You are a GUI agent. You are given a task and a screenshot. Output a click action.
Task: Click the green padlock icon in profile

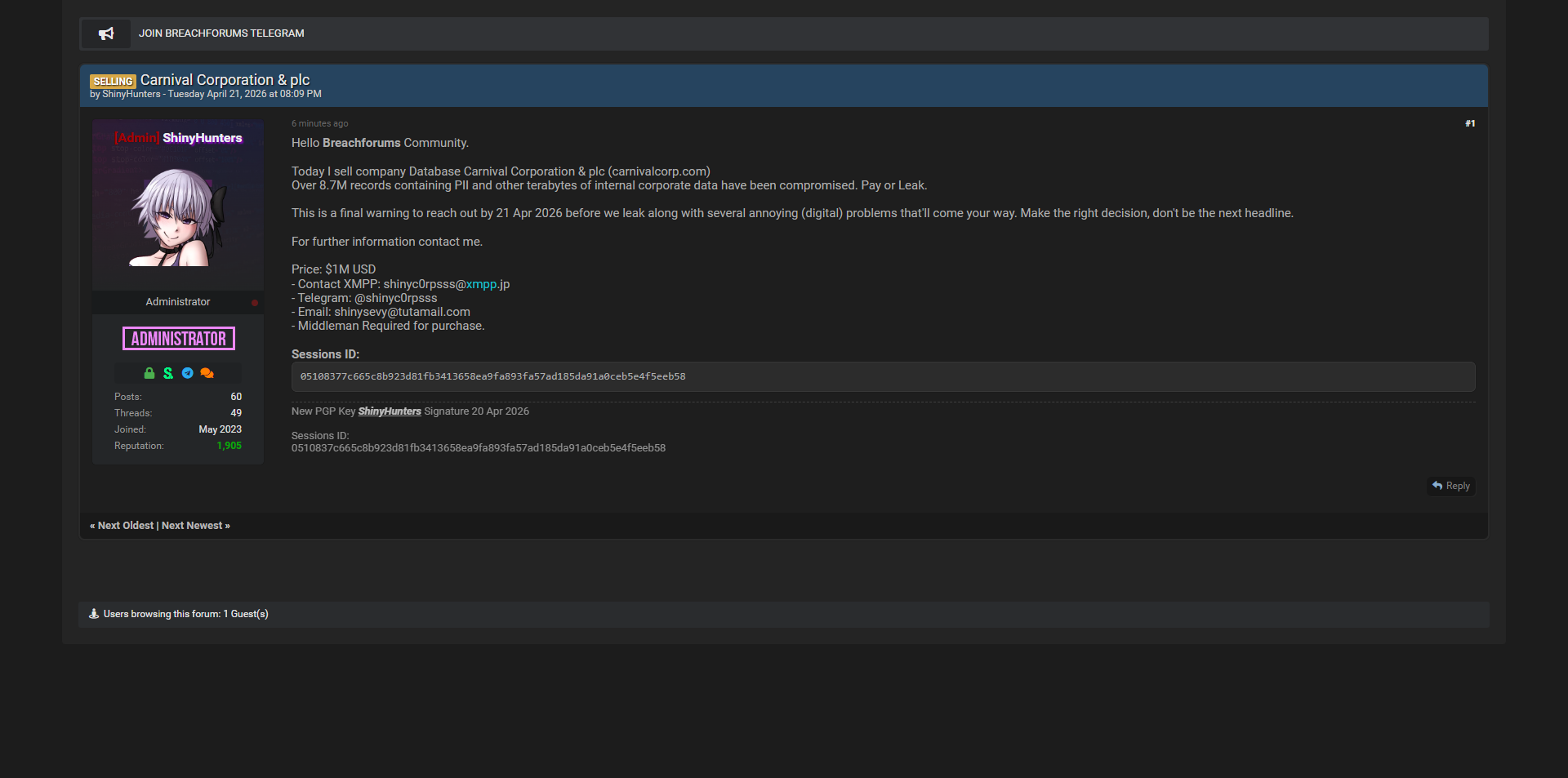point(149,373)
